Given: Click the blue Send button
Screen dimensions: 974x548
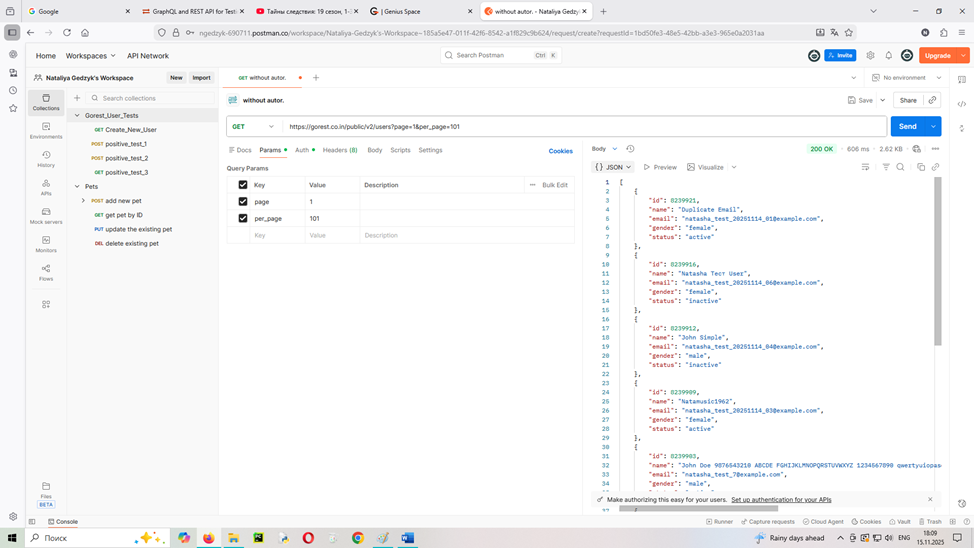Looking at the screenshot, I should [x=908, y=127].
